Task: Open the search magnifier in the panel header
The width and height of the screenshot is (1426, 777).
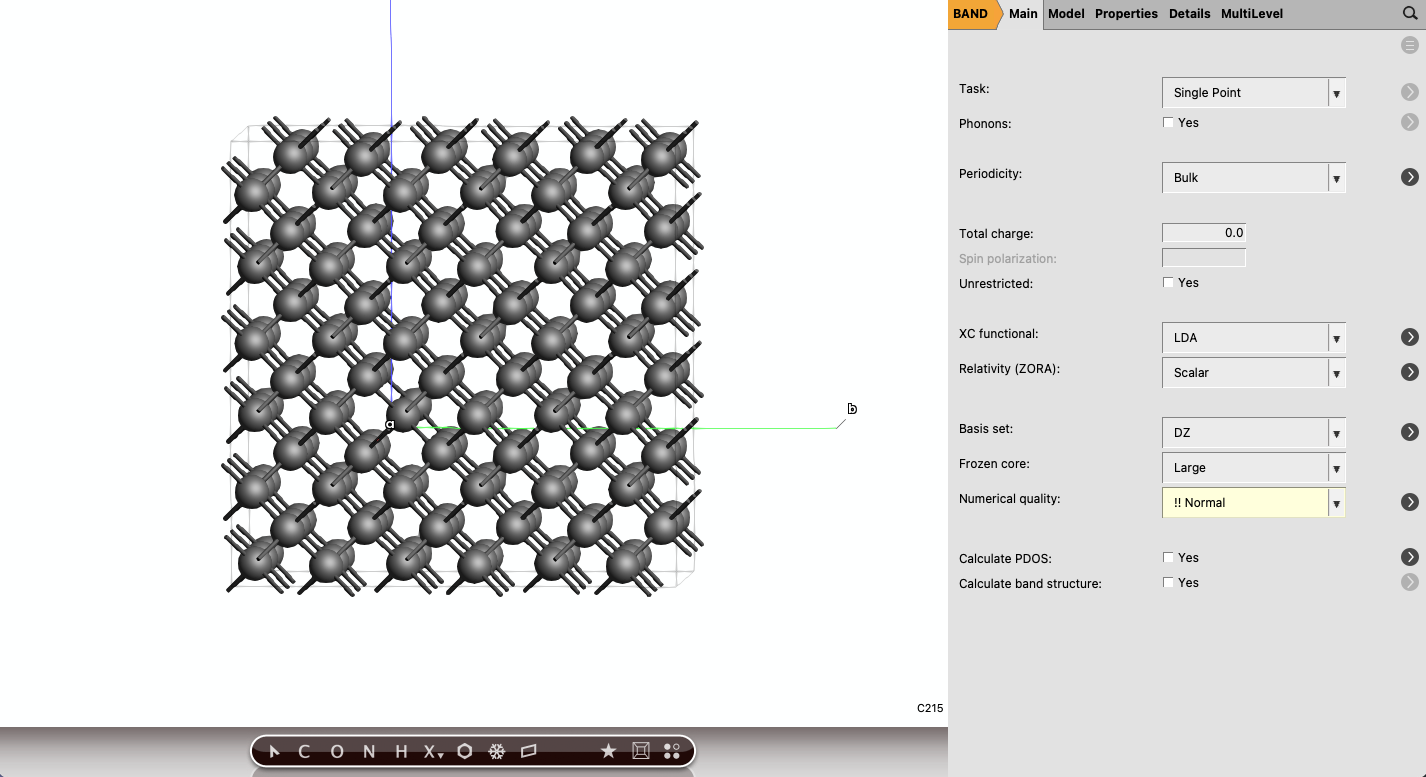Action: (1409, 14)
